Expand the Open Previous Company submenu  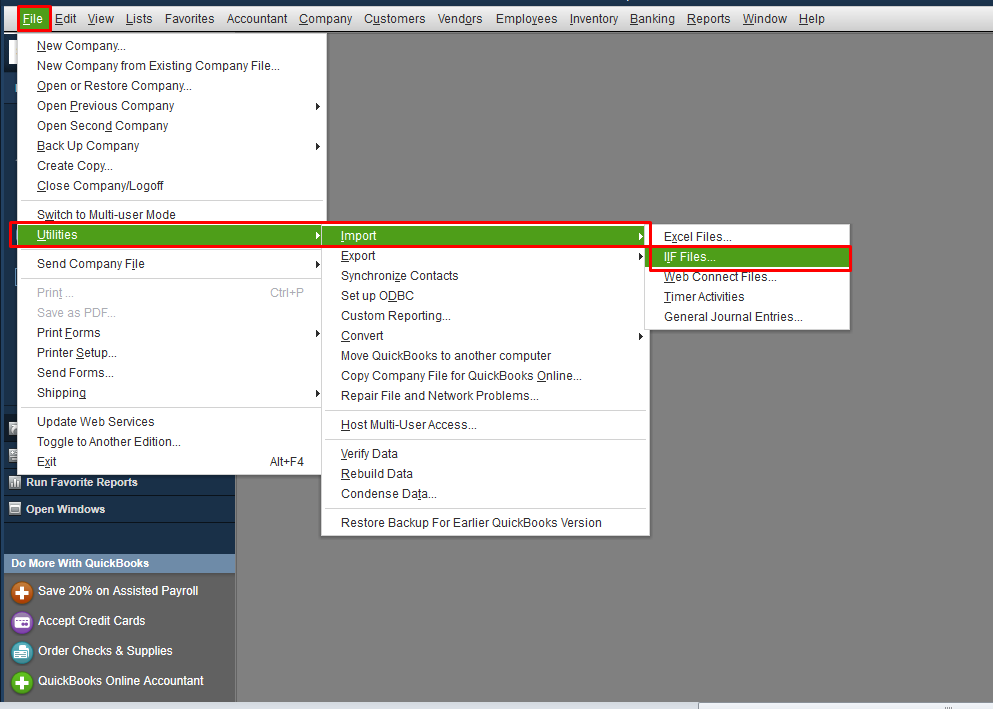[172, 106]
